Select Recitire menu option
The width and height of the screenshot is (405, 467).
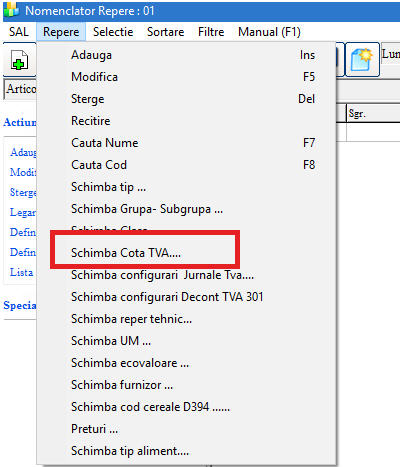point(186,121)
